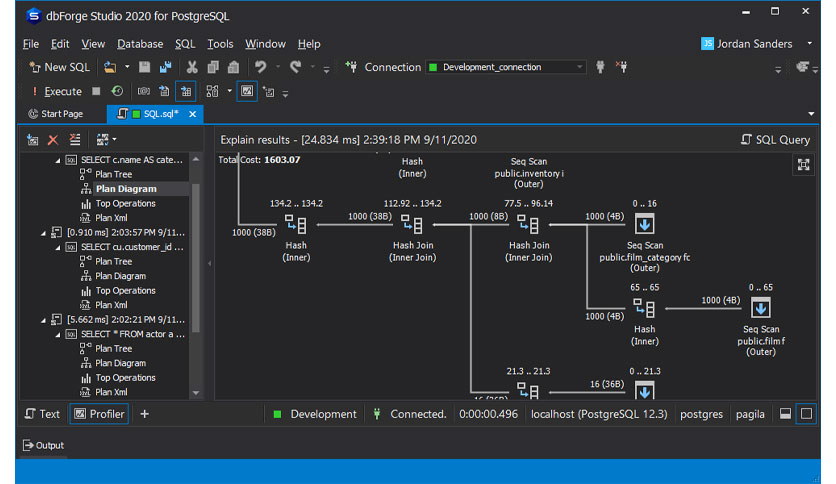836x484 pixels.
Task: Click the Undo arrow icon
Action: pos(260,67)
